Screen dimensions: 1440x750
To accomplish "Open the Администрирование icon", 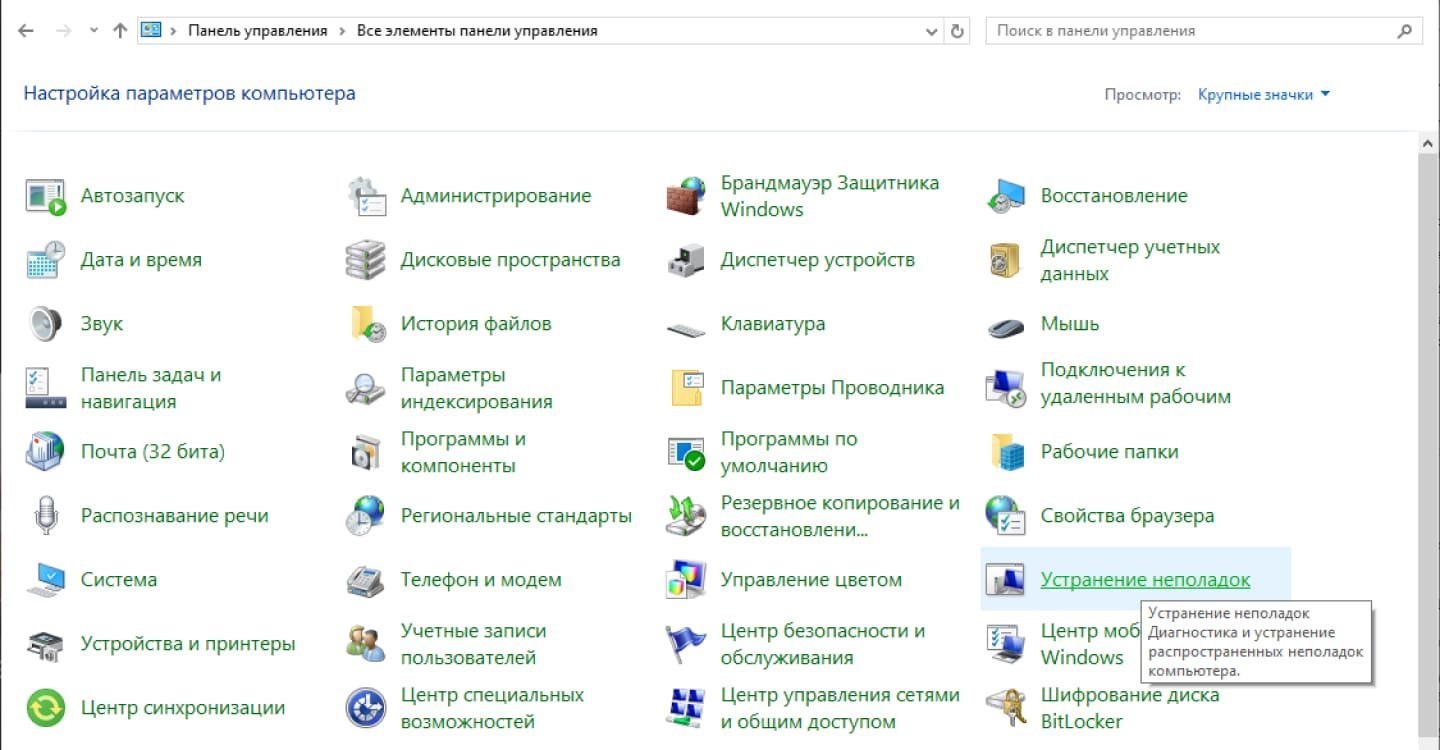I will [x=366, y=196].
